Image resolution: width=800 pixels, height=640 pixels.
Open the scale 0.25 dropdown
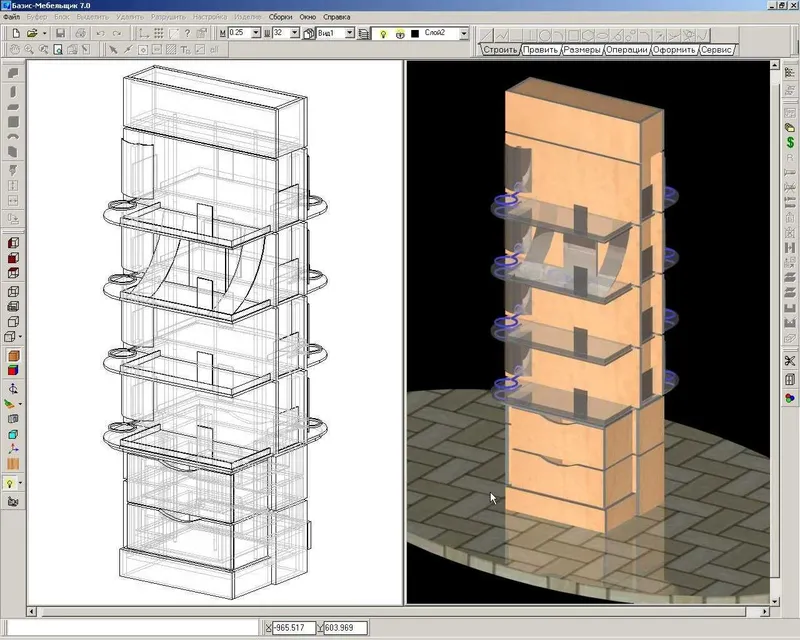(256, 33)
